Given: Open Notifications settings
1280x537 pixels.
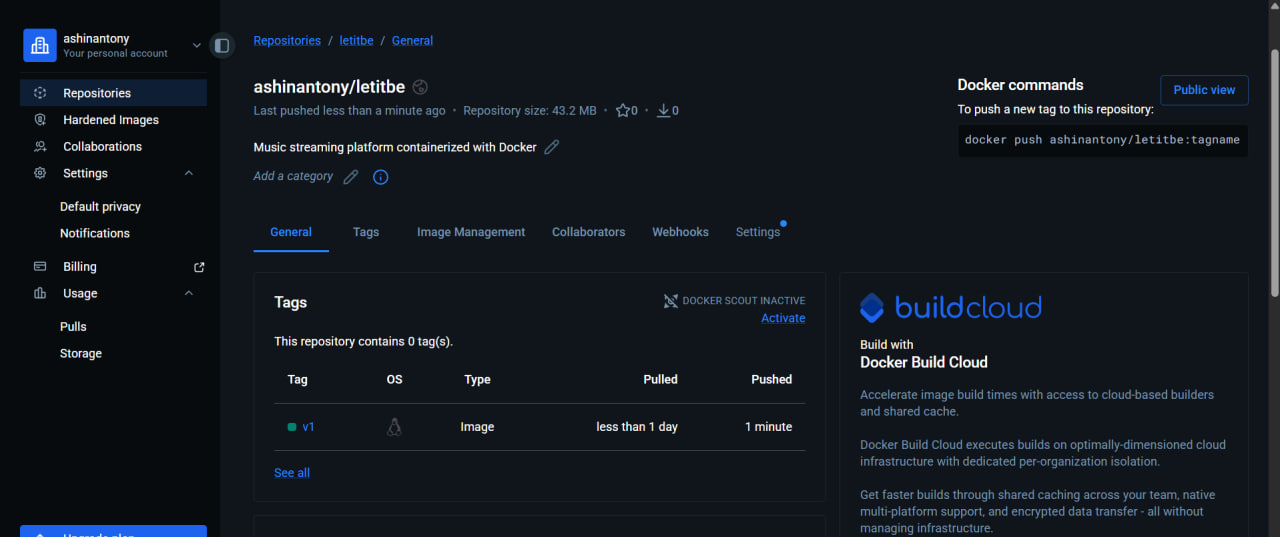Looking at the screenshot, I should coord(95,233).
